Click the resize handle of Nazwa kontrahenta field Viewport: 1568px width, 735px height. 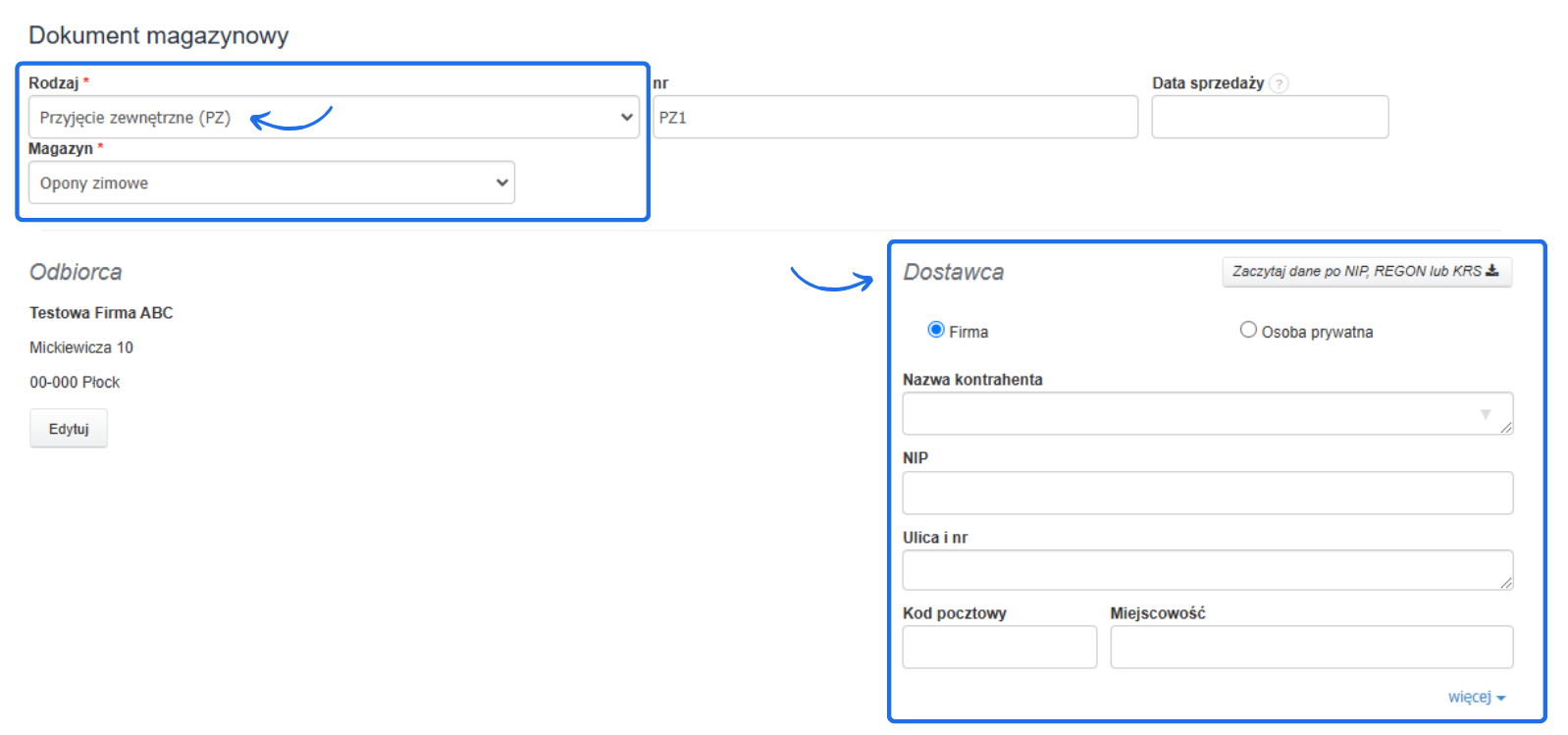(x=1506, y=427)
